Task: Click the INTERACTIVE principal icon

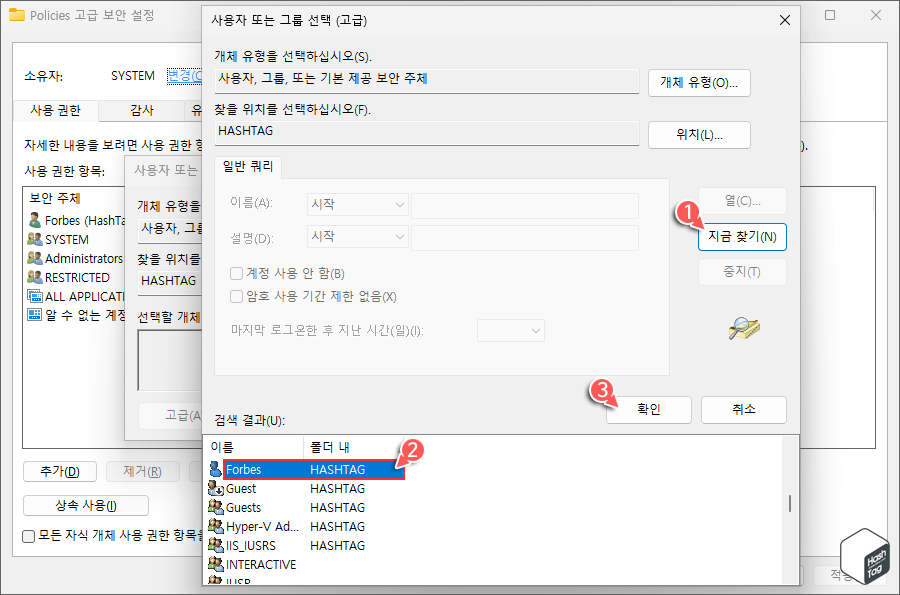Action: click(x=216, y=564)
